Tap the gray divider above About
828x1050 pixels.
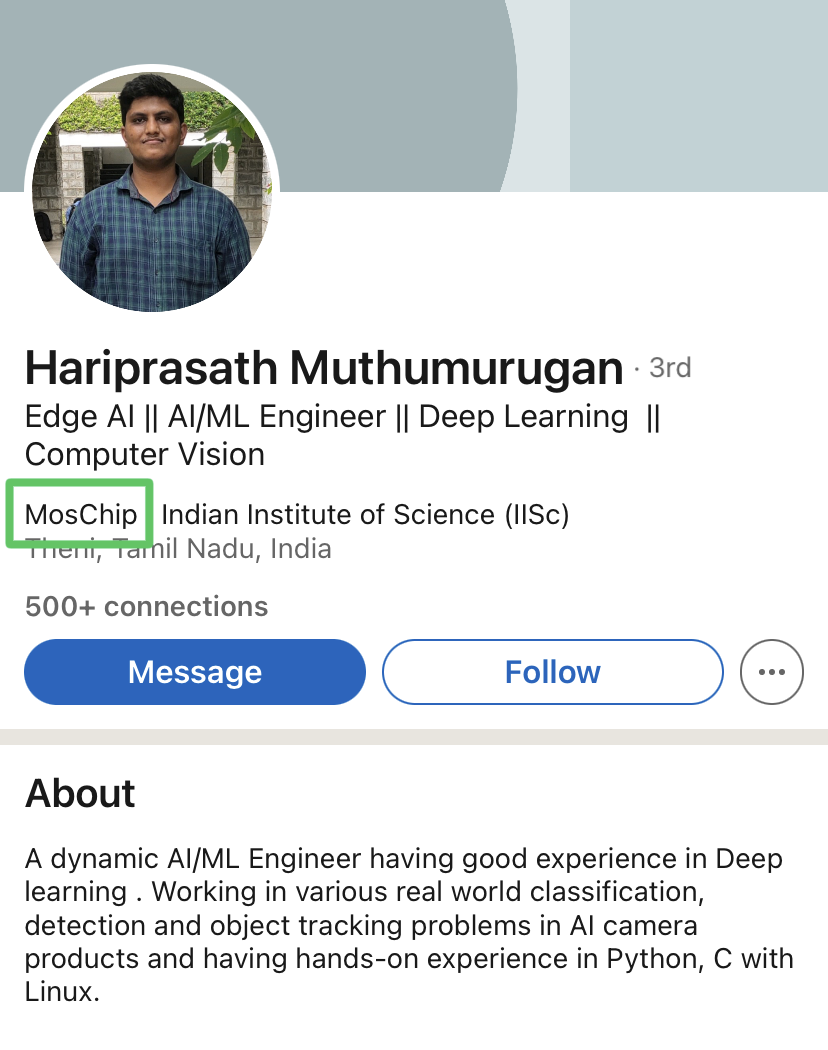(414, 737)
